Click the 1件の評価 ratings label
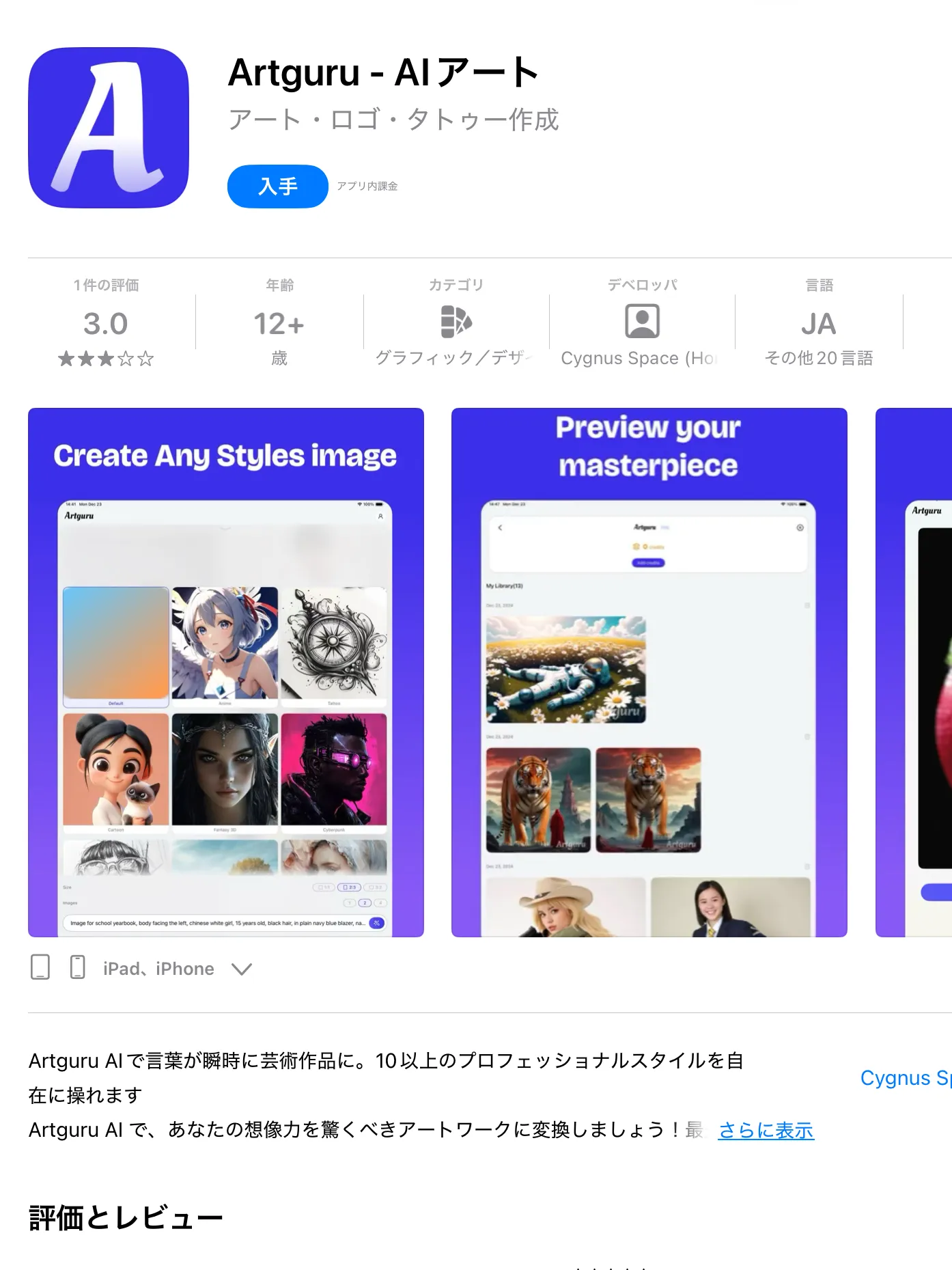Screen dimensions: 952x1270 click(106, 285)
